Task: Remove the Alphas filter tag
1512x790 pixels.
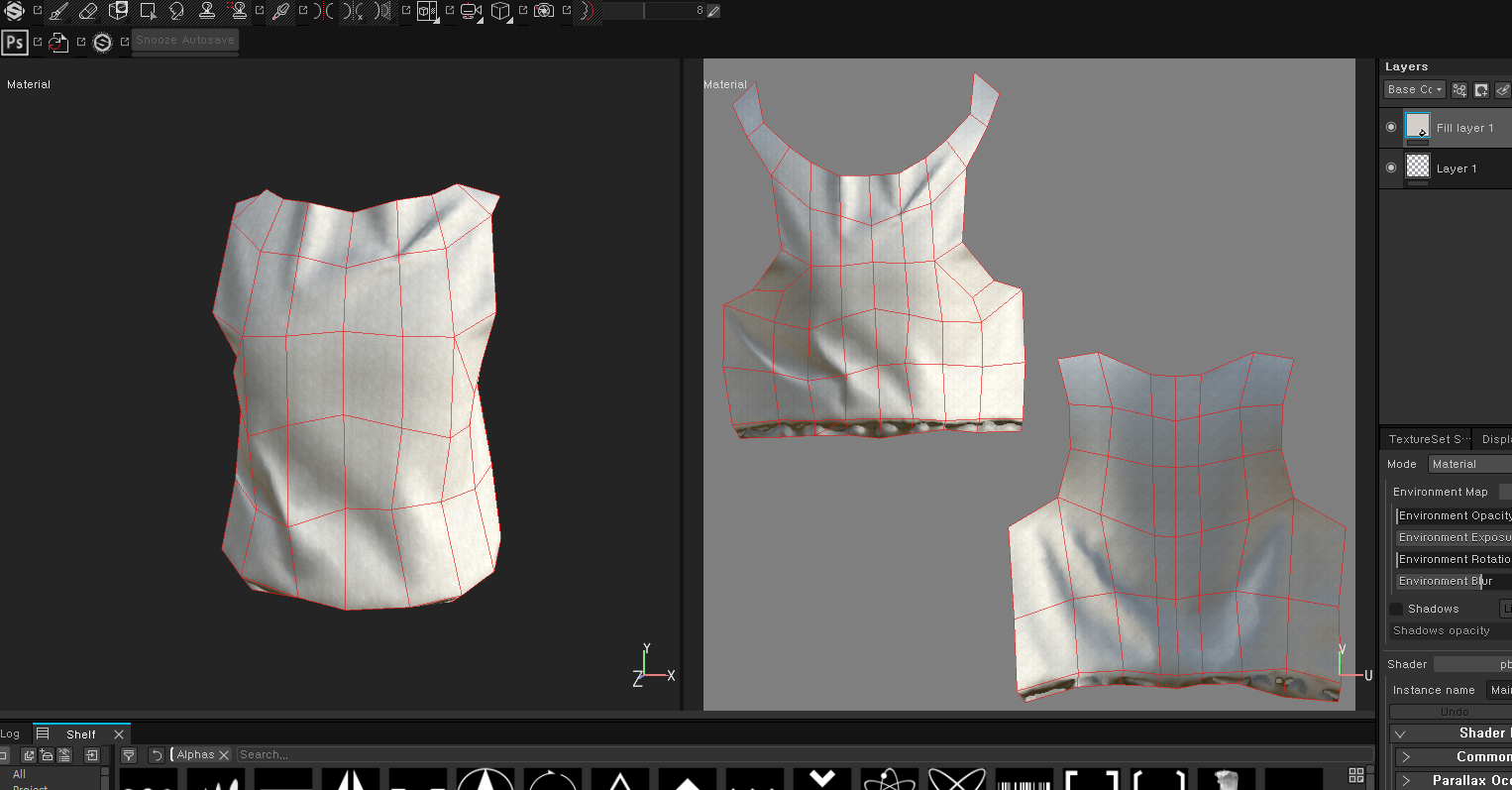Action: coord(224,755)
